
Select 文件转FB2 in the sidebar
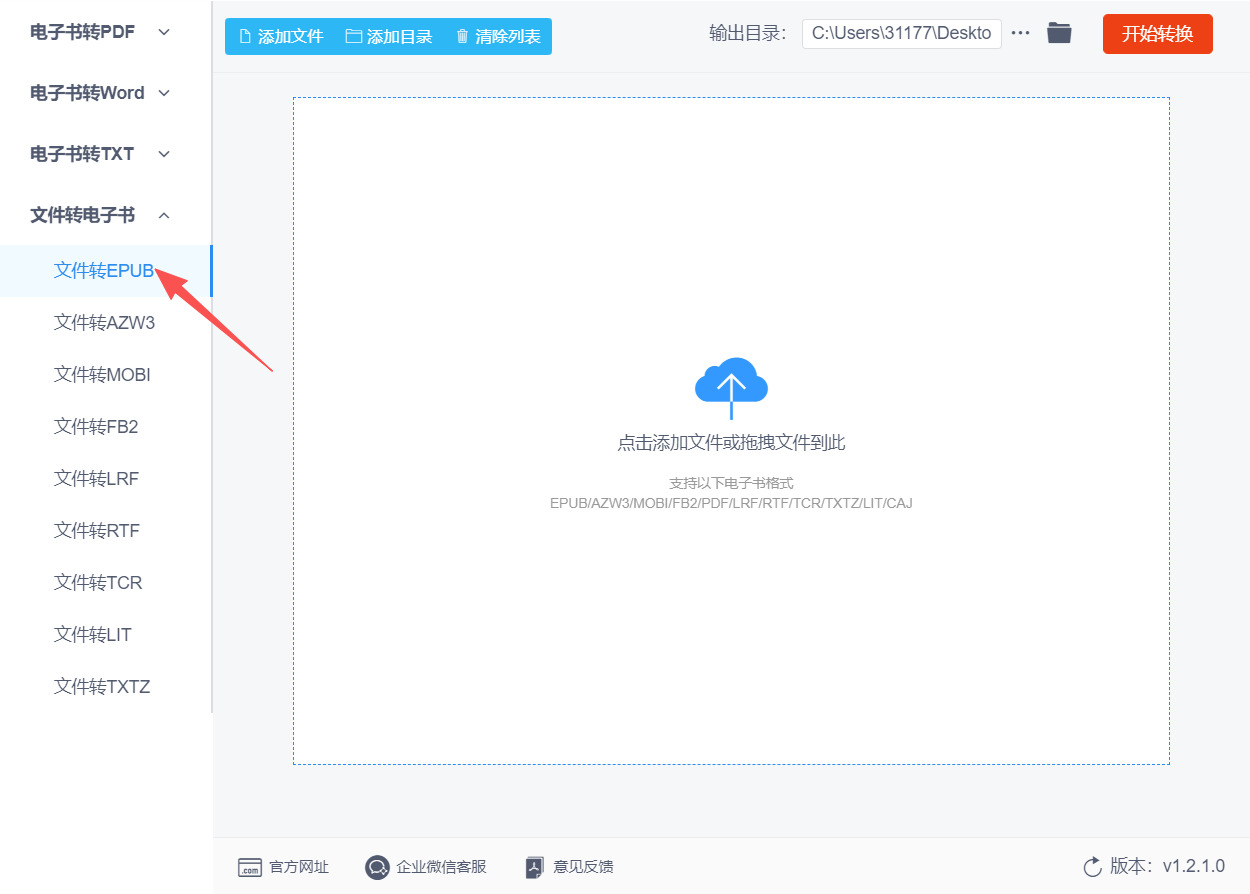[x=106, y=427]
